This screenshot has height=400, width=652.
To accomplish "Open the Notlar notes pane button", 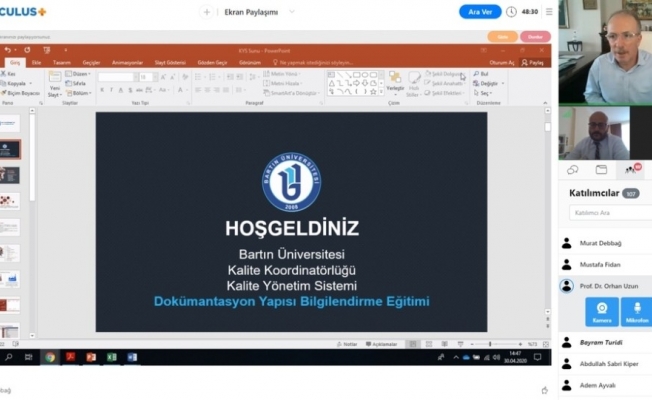I will pos(347,343).
